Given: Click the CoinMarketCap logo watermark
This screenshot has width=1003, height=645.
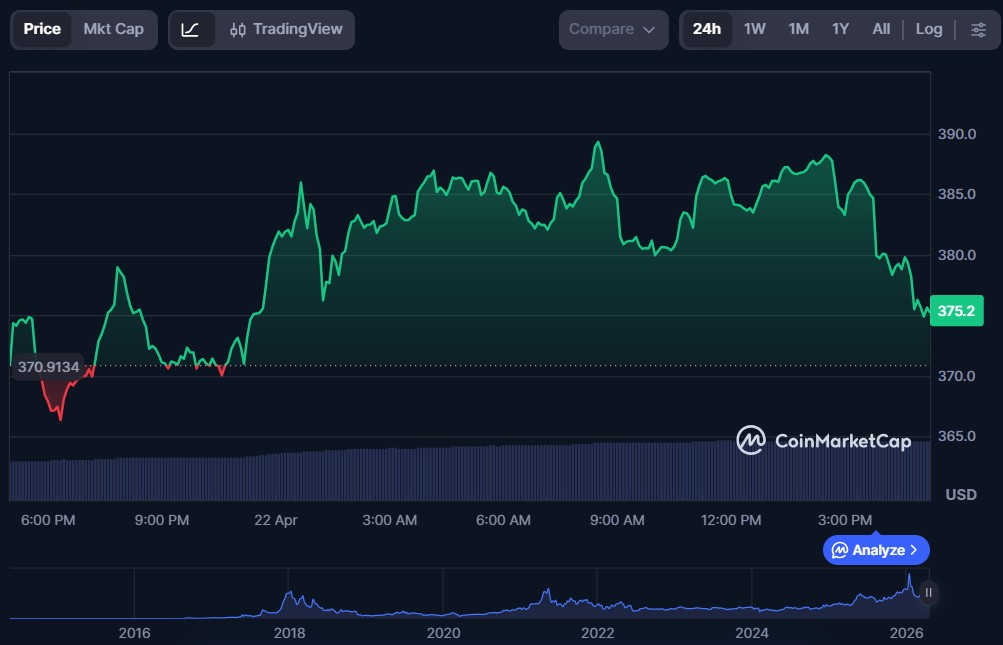Looking at the screenshot, I should click(824, 440).
